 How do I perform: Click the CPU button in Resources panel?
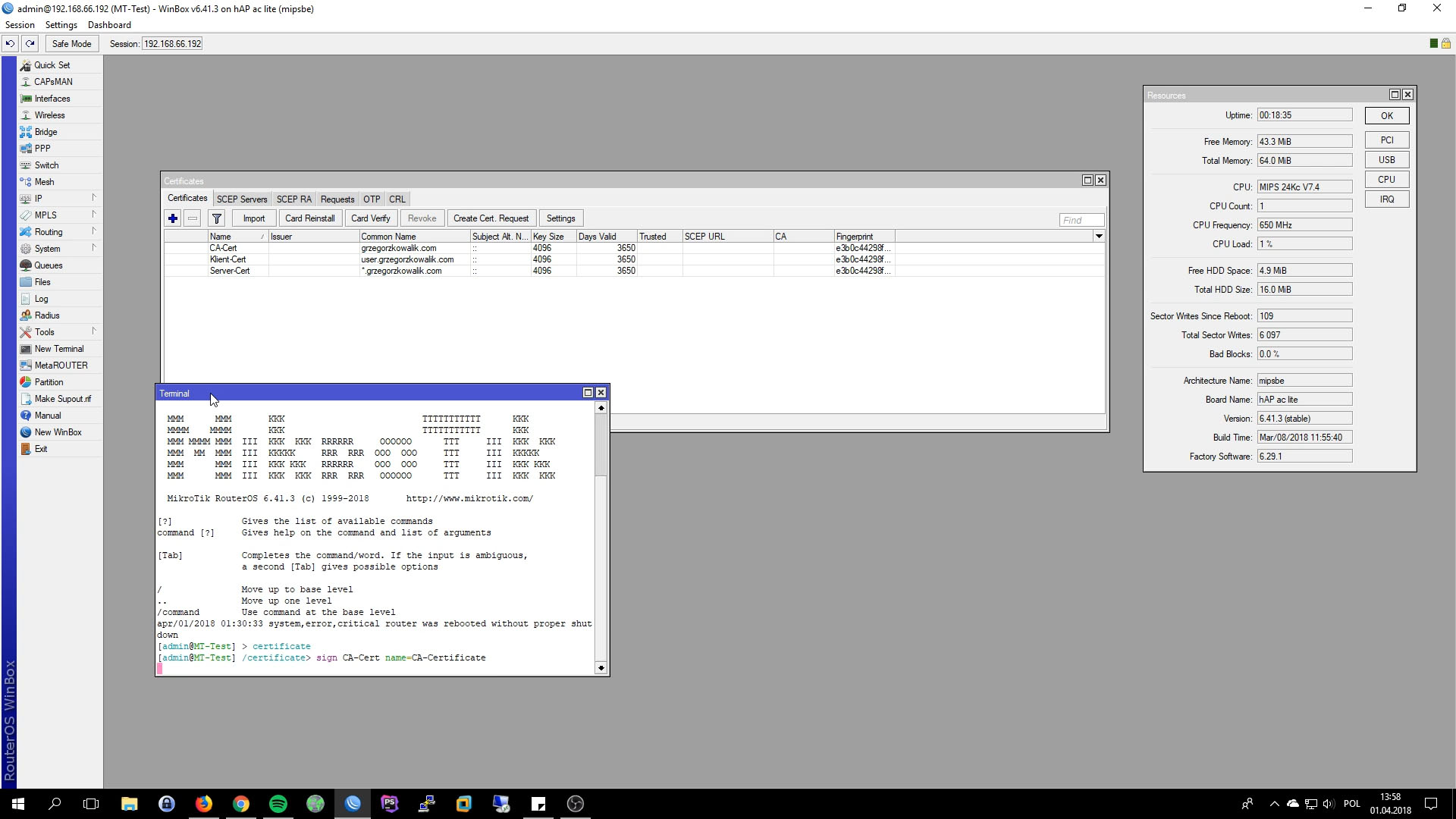point(1388,179)
